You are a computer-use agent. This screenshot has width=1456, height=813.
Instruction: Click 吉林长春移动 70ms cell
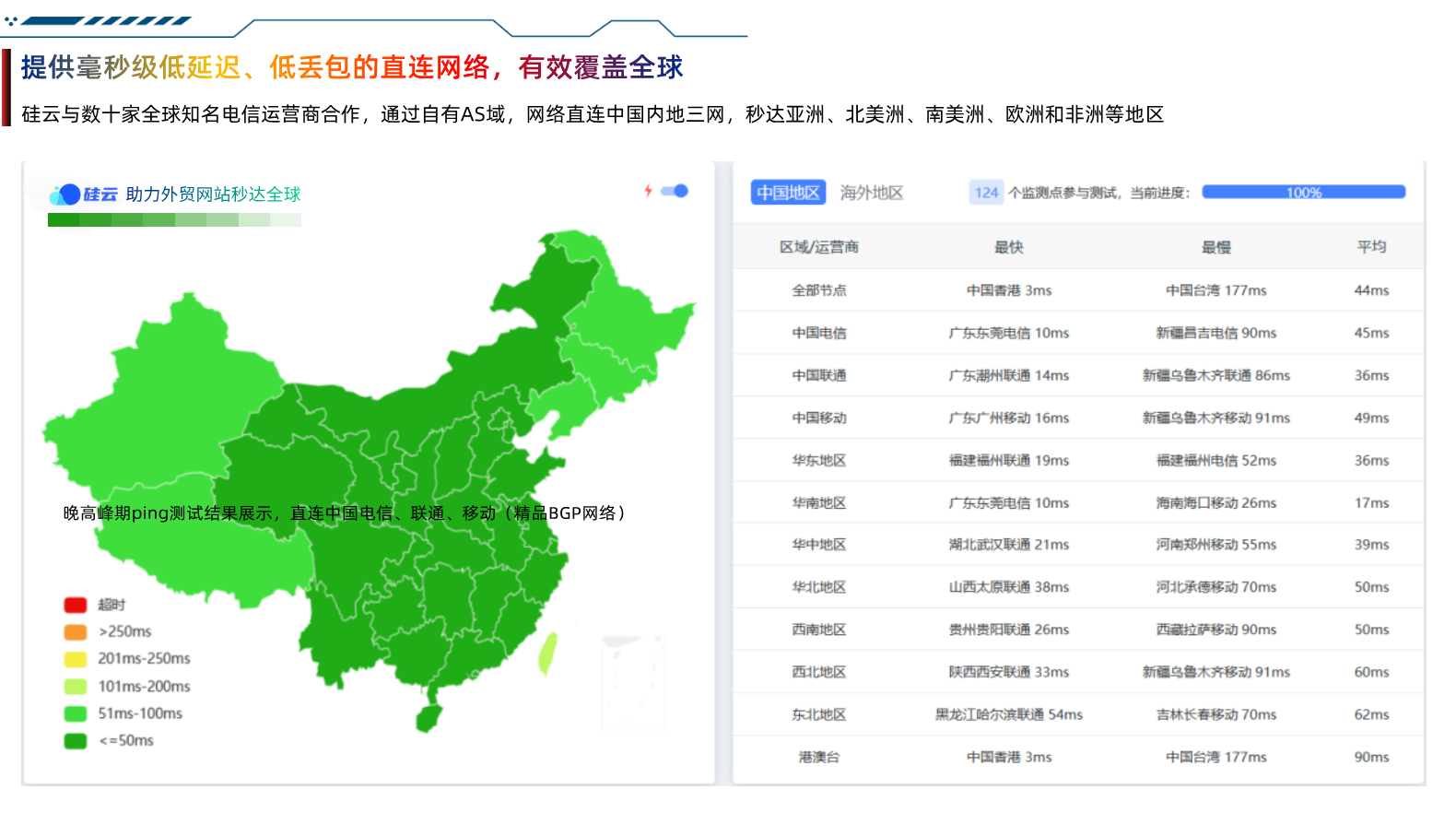click(1215, 714)
